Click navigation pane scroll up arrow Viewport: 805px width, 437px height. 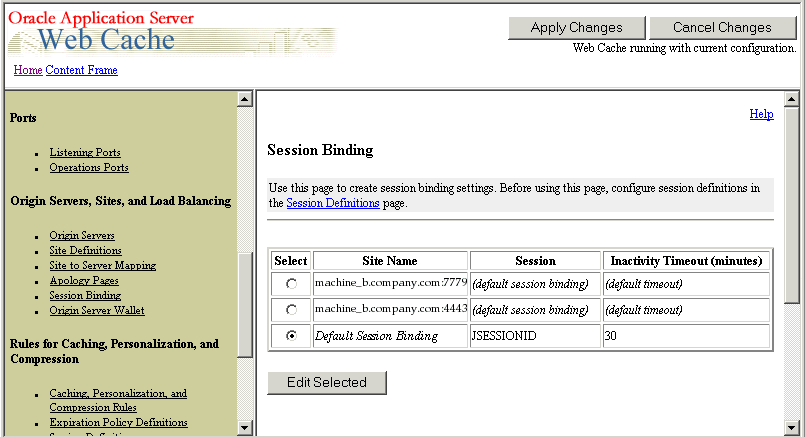(245, 99)
